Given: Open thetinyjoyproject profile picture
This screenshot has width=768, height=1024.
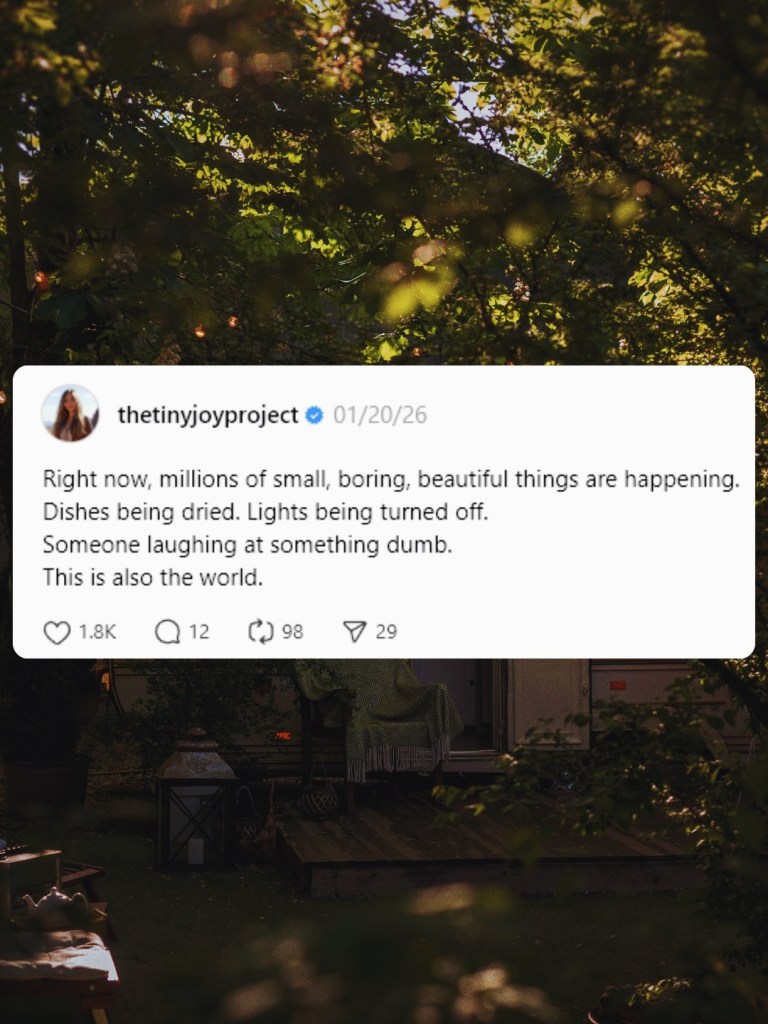Looking at the screenshot, I should click(x=70, y=413).
